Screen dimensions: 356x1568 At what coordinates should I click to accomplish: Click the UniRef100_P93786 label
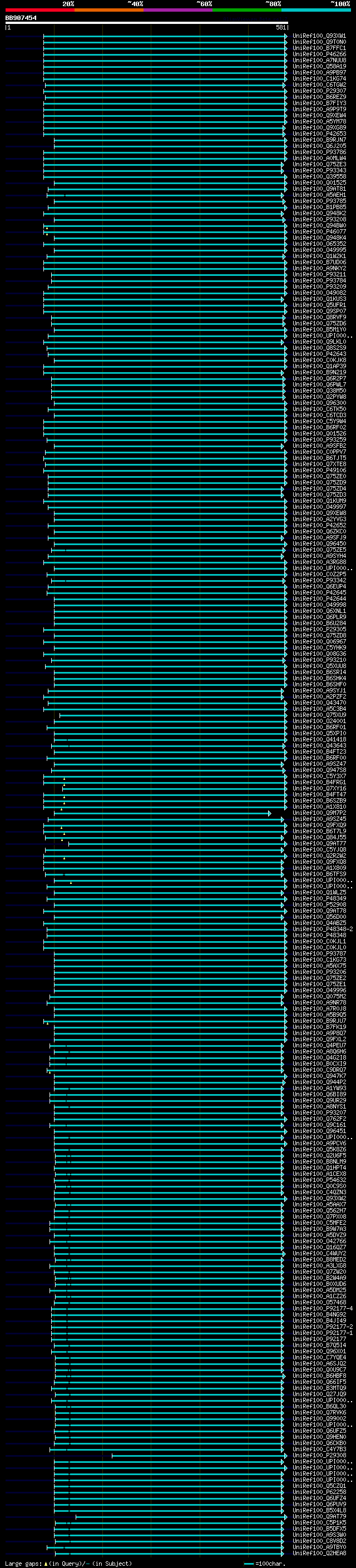319,152
